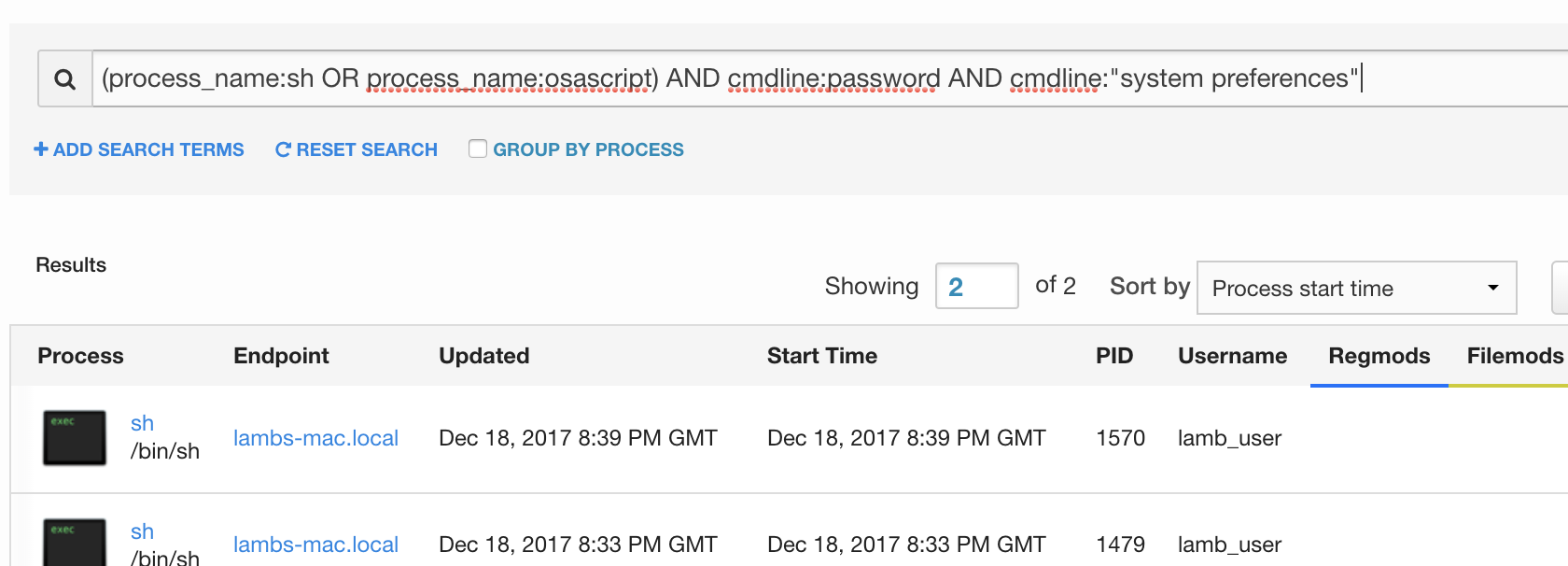Click the Group By Process label
1568x566 pixels.
(588, 149)
